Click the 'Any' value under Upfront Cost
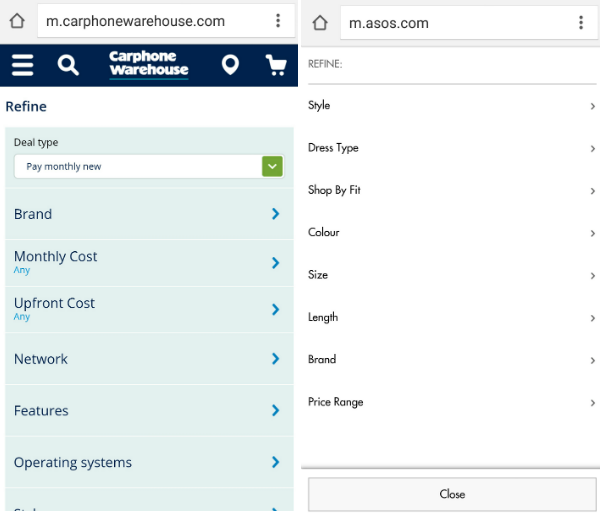Screen dimensions: 600x516 pos(22,317)
